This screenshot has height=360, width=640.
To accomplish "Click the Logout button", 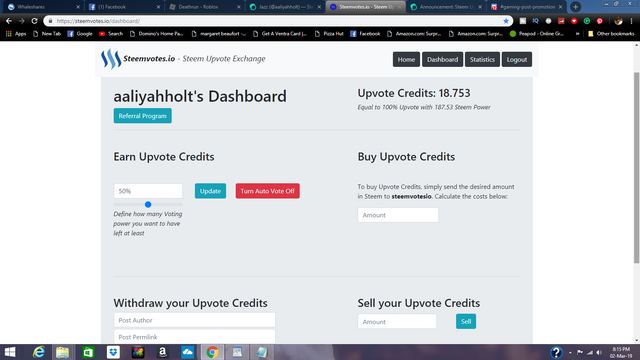I will (x=517, y=60).
